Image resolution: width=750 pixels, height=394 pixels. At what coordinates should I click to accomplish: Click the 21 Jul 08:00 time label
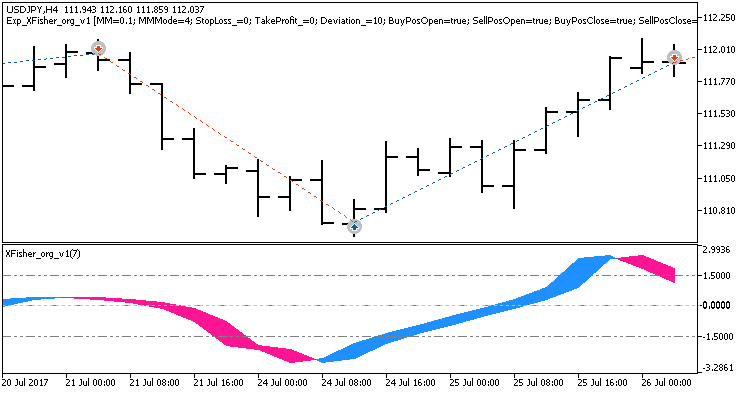(x=154, y=383)
